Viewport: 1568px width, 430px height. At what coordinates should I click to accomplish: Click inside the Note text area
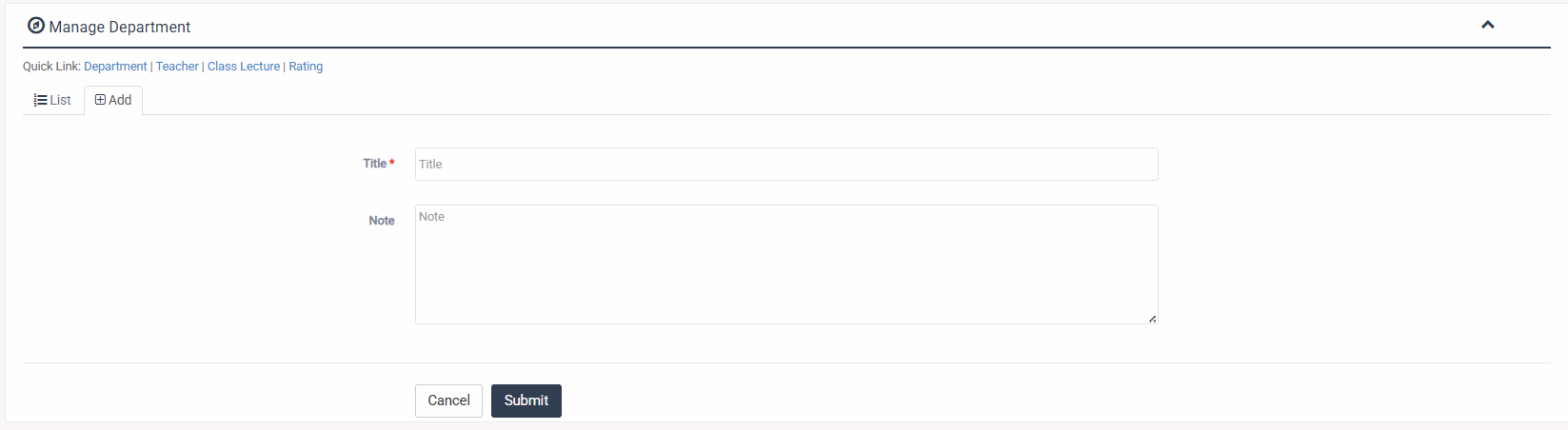786,264
